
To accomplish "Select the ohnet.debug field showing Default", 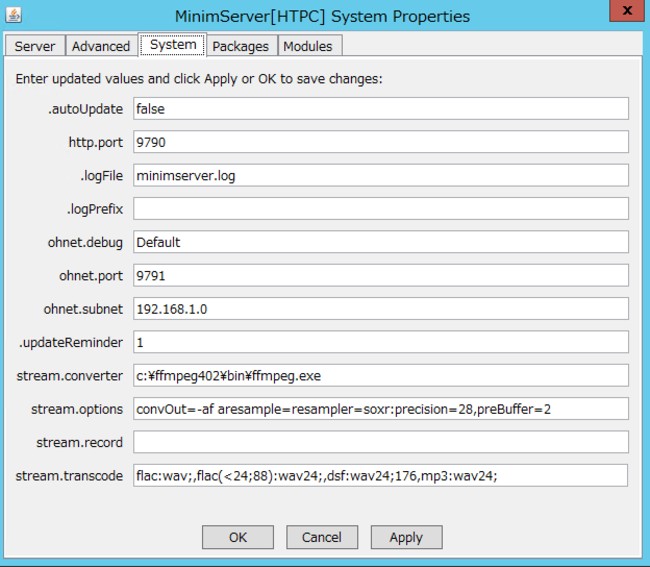I will (x=381, y=242).
